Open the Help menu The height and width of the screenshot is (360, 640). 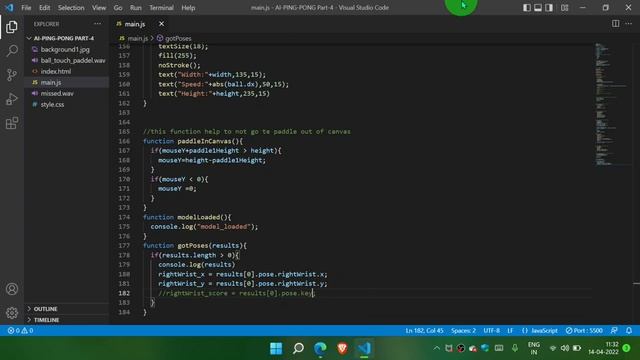tap(188, 8)
